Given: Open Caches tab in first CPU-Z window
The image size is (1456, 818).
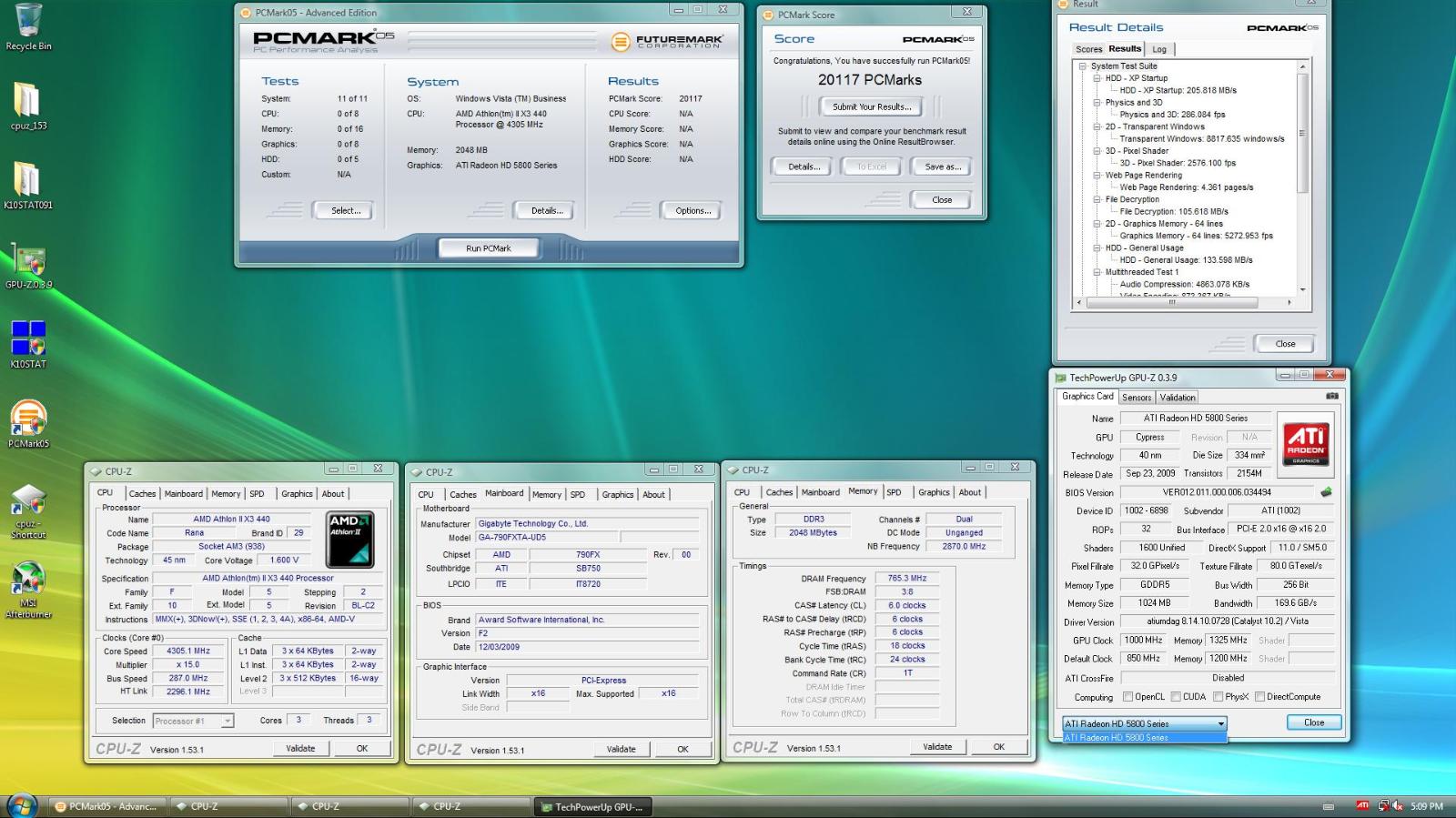Looking at the screenshot, I should tap(142, 494).
